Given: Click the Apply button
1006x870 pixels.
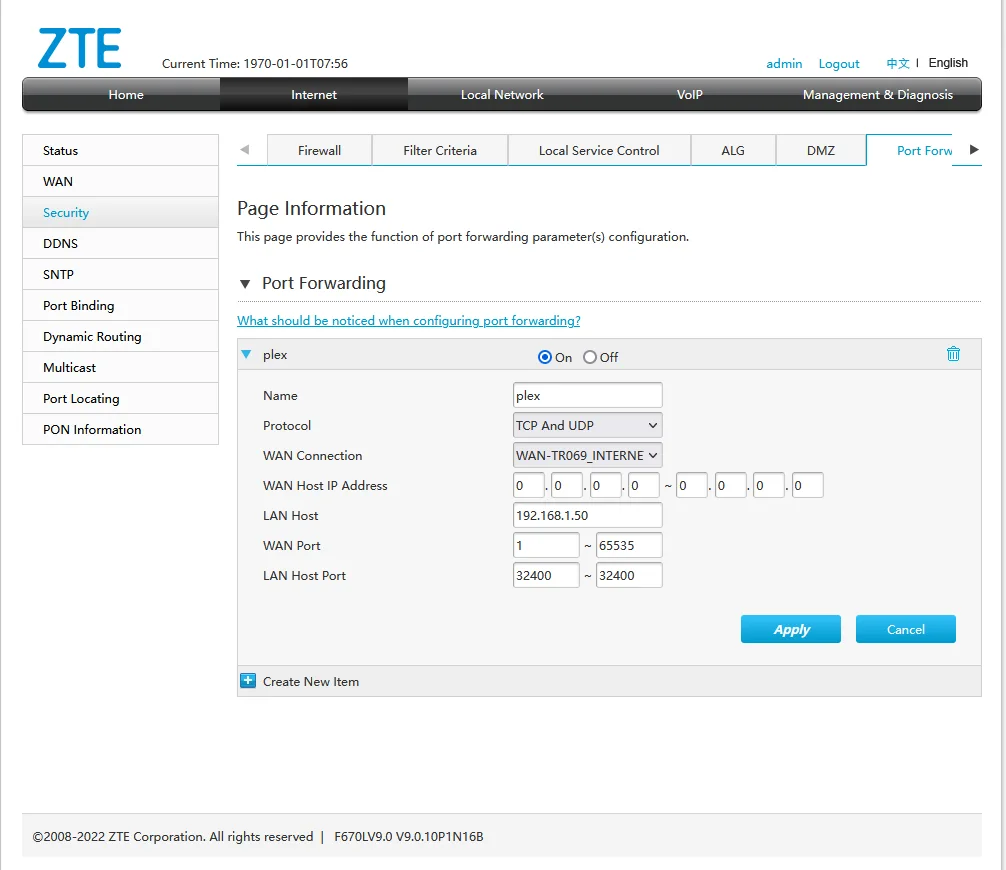Looking at the screenshot, I should pos(791,629).
